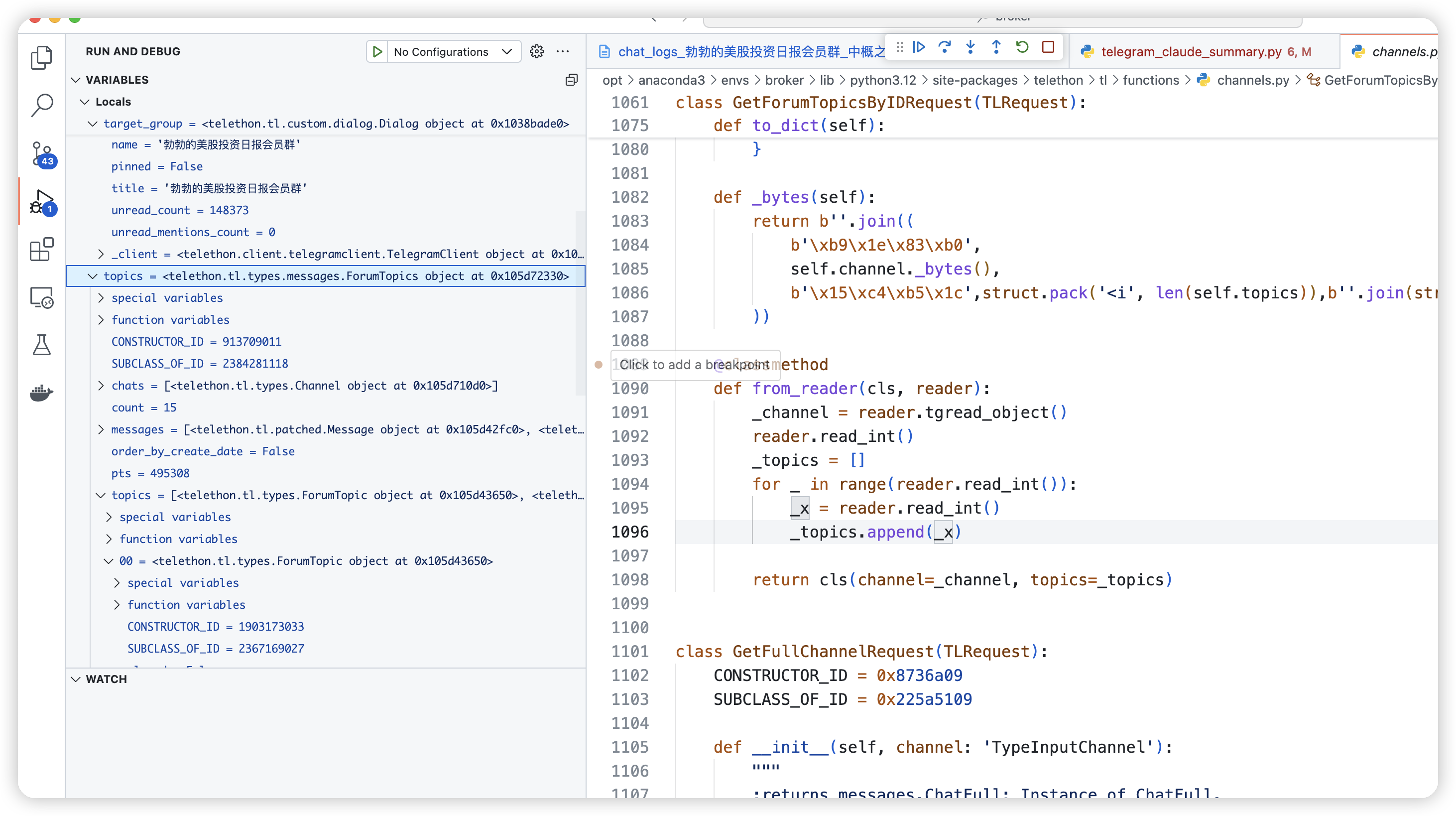1456x816 pixels.
Task: Step Out in the debug toolbar
Action: 996,47
